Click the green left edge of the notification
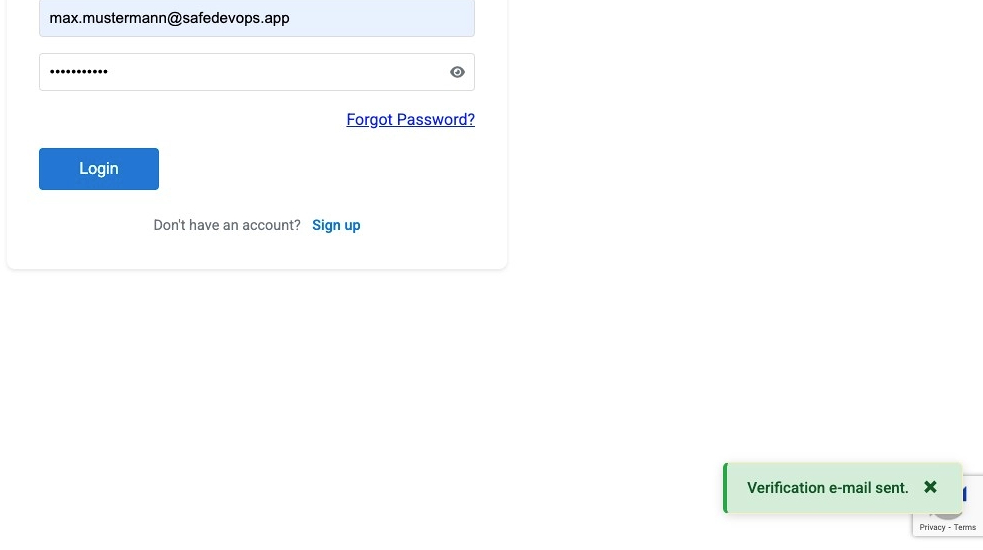The width and height of the screenshot is (983, 550). pos(725,488)
